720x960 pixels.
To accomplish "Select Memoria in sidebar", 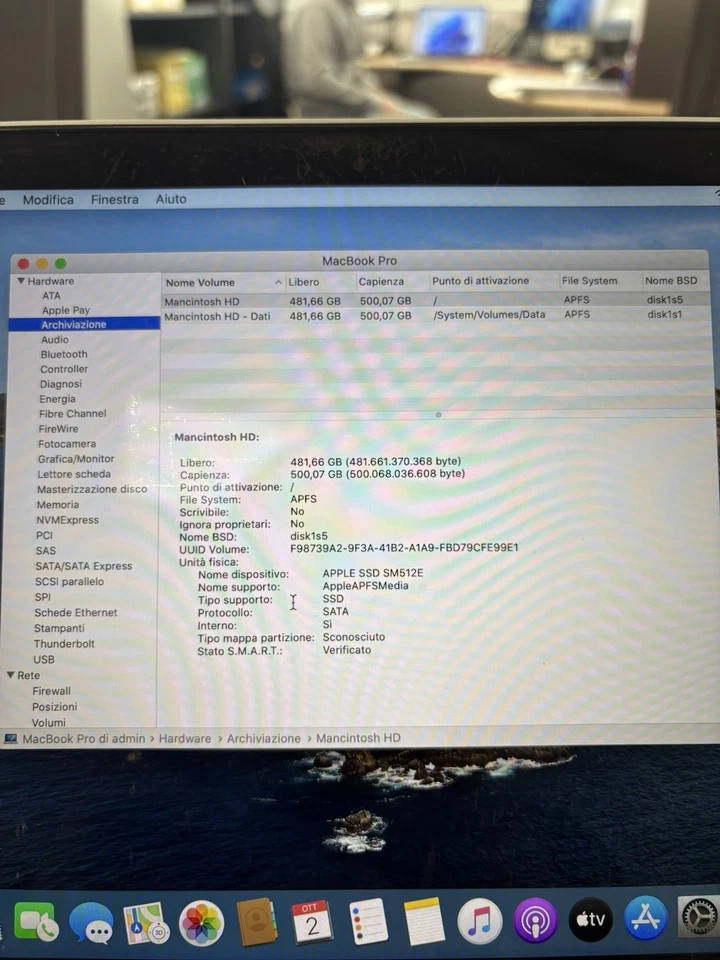I will tap(58, 504).
